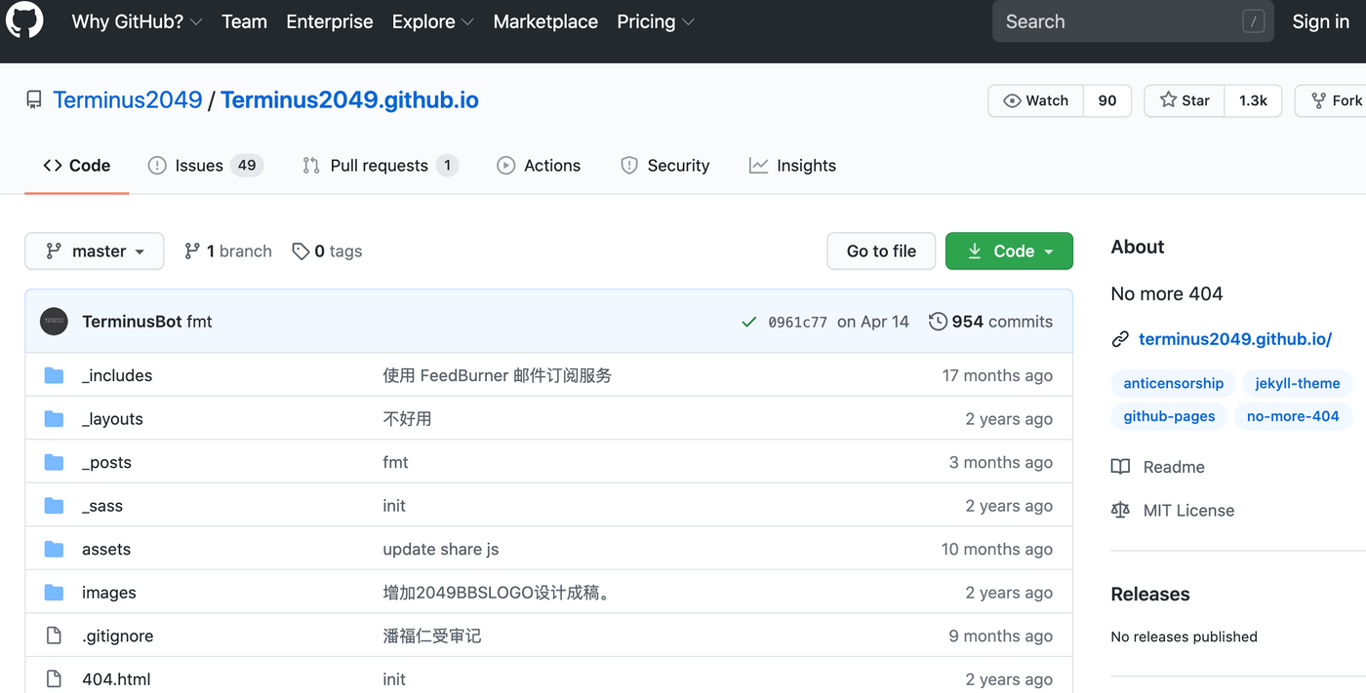
Task: Click the Watch button
Action: [1036, 100]
